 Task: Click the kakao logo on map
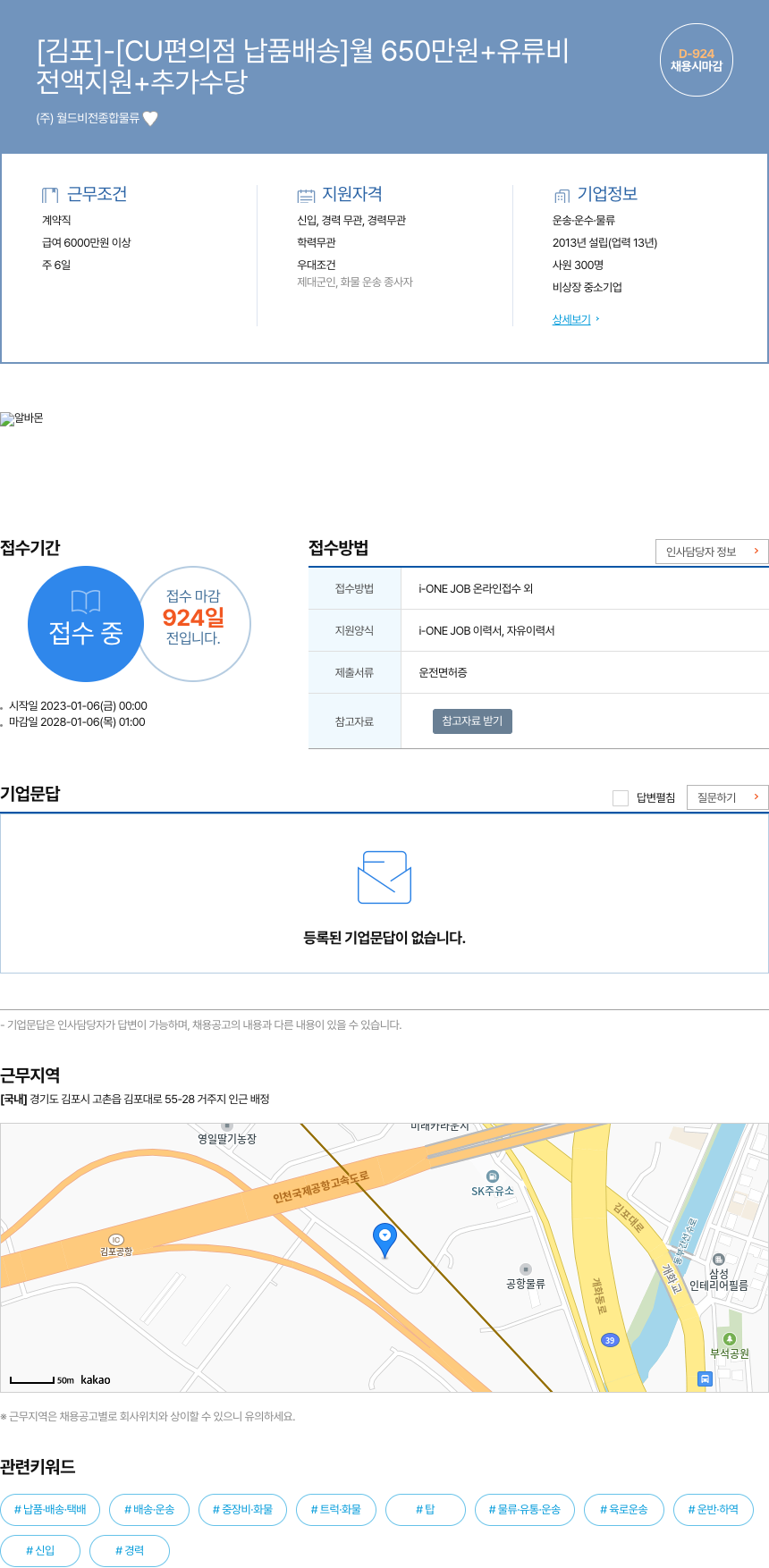96,1379
